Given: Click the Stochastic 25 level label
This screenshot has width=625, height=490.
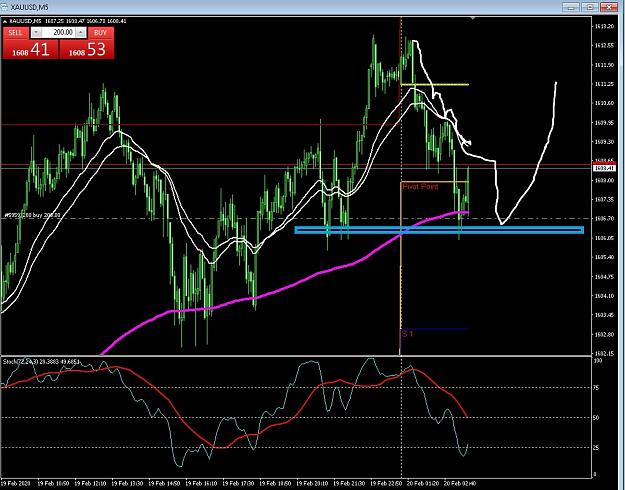Looking at the screenshot, I should 597,448.
